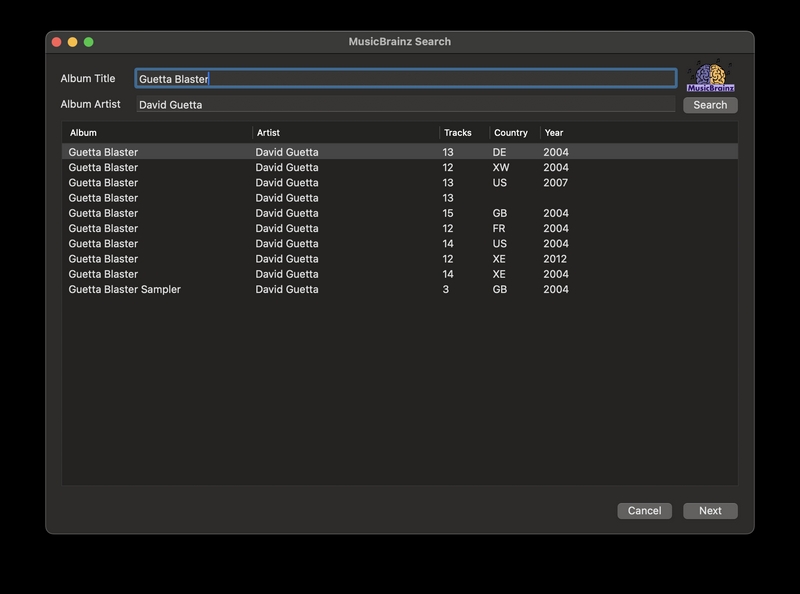Click the 2012 year cell
This screenshot has height=594, width=800.
555,259
